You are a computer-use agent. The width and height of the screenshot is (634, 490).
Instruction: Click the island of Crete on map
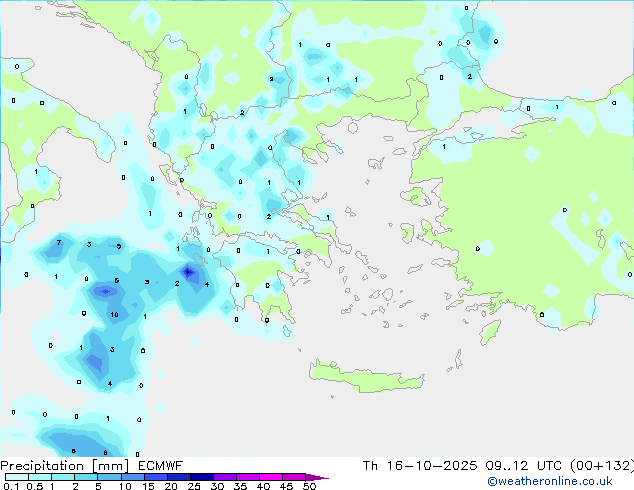pos(366,377)
